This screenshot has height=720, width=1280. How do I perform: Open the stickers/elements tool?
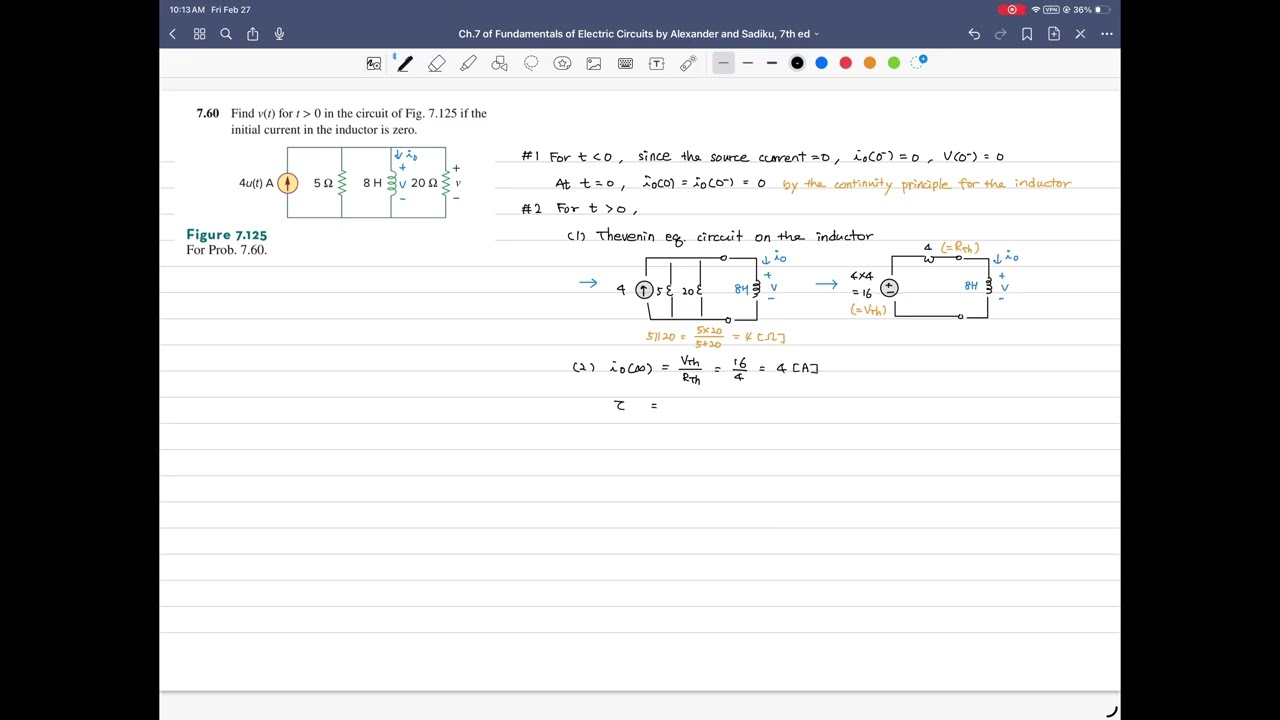click(x=563, y=63)
